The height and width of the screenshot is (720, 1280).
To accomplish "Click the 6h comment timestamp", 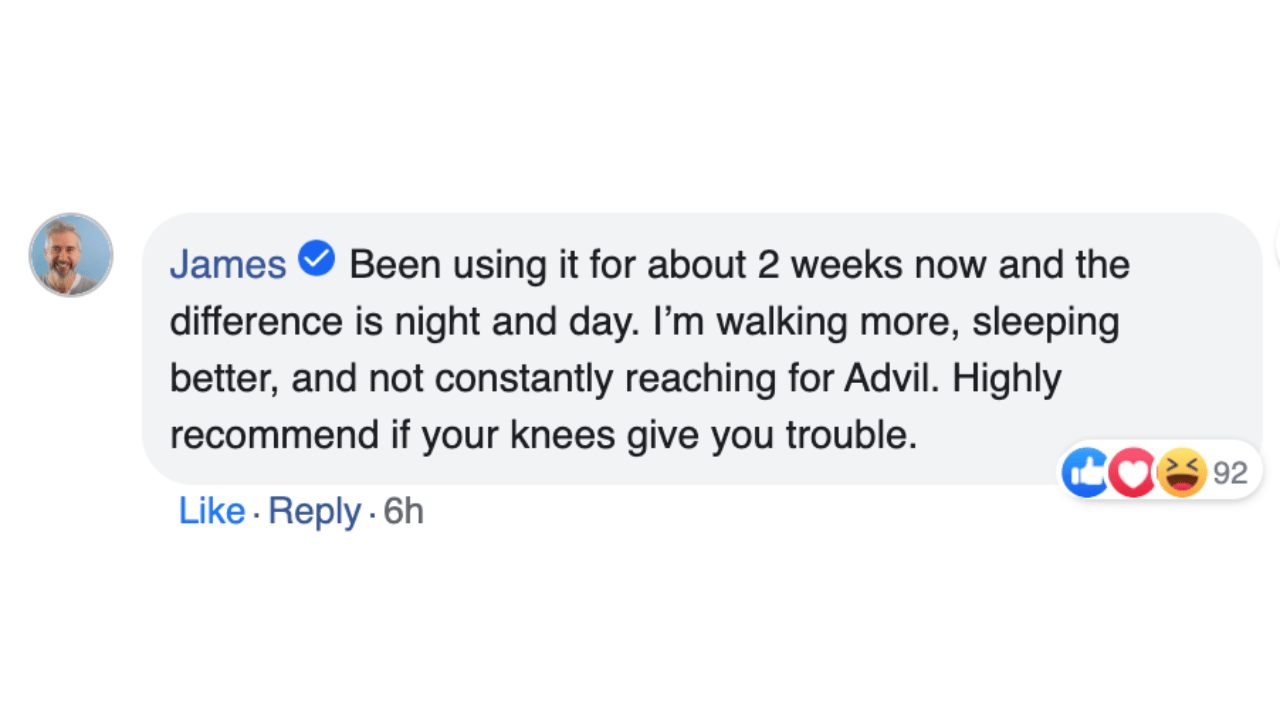I will point(404,511).
